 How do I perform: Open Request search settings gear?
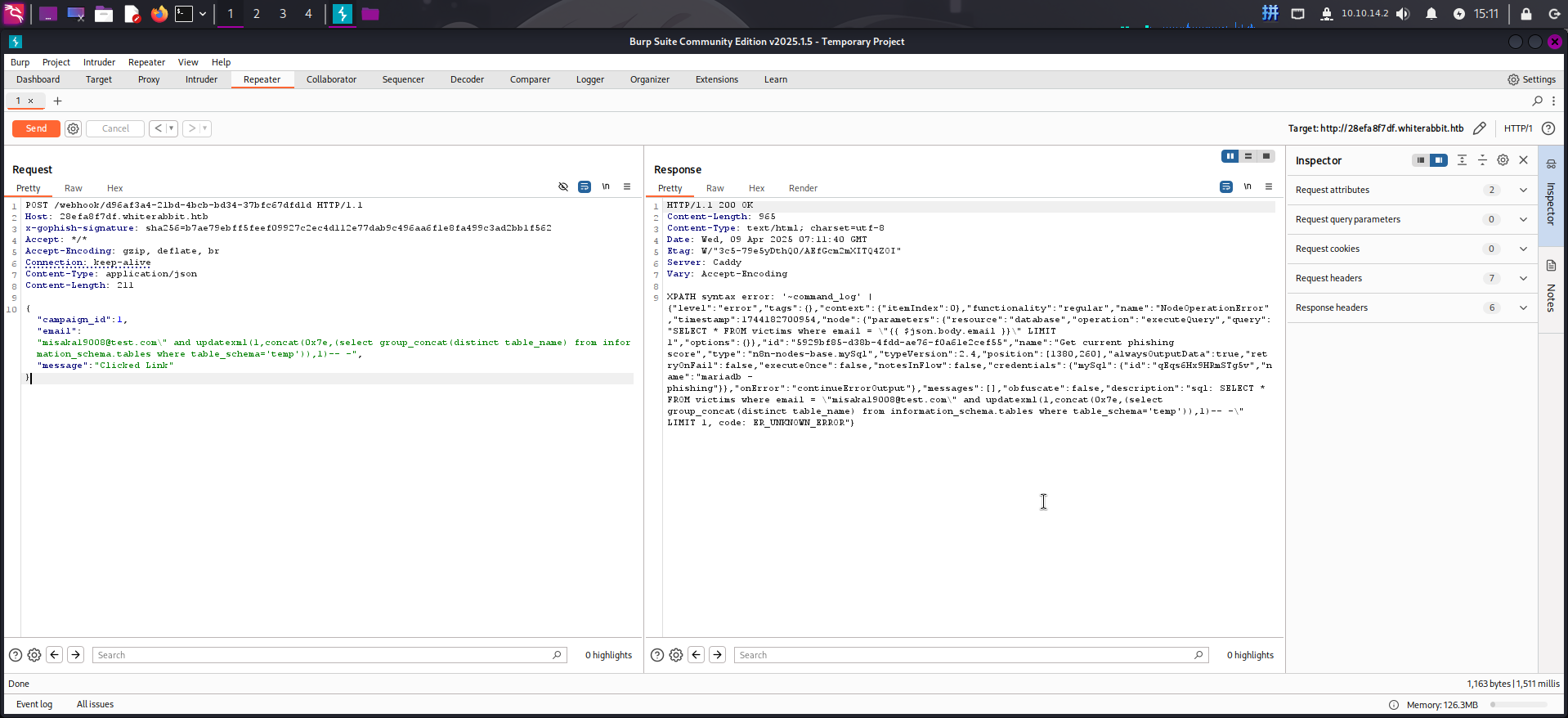[x=34, y=655]
